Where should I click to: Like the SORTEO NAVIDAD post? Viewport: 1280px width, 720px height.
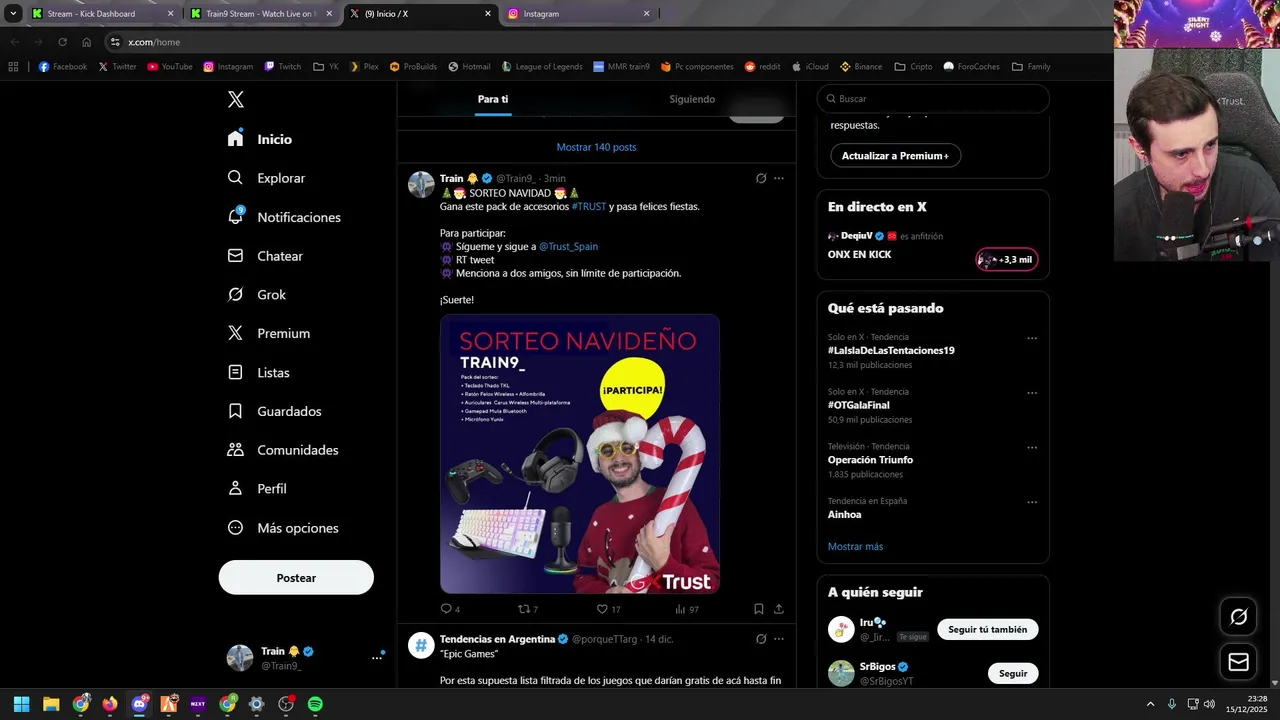608,609
